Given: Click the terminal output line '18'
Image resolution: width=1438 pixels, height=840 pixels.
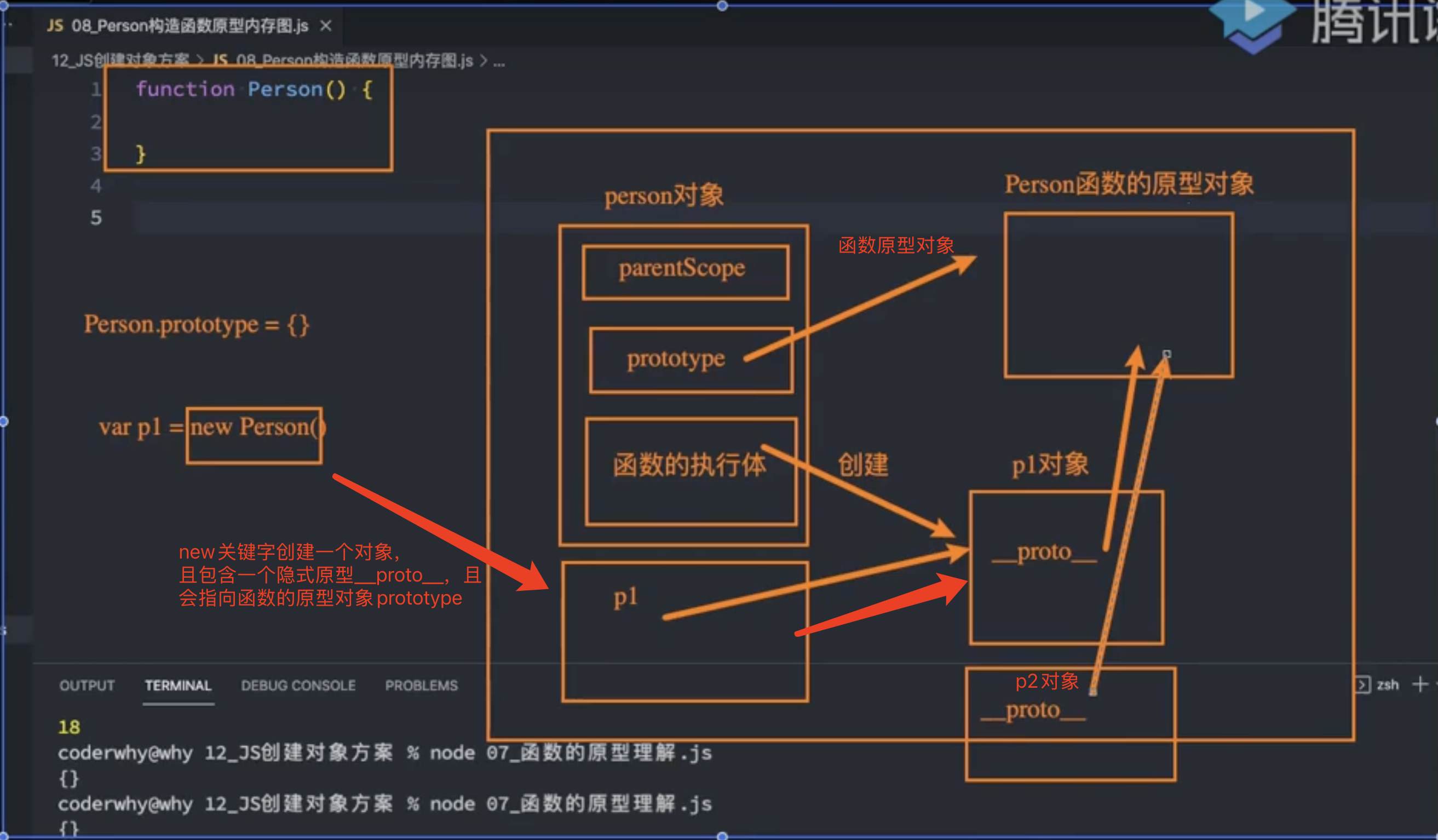Looking at the screenshot, I should 69,727.
